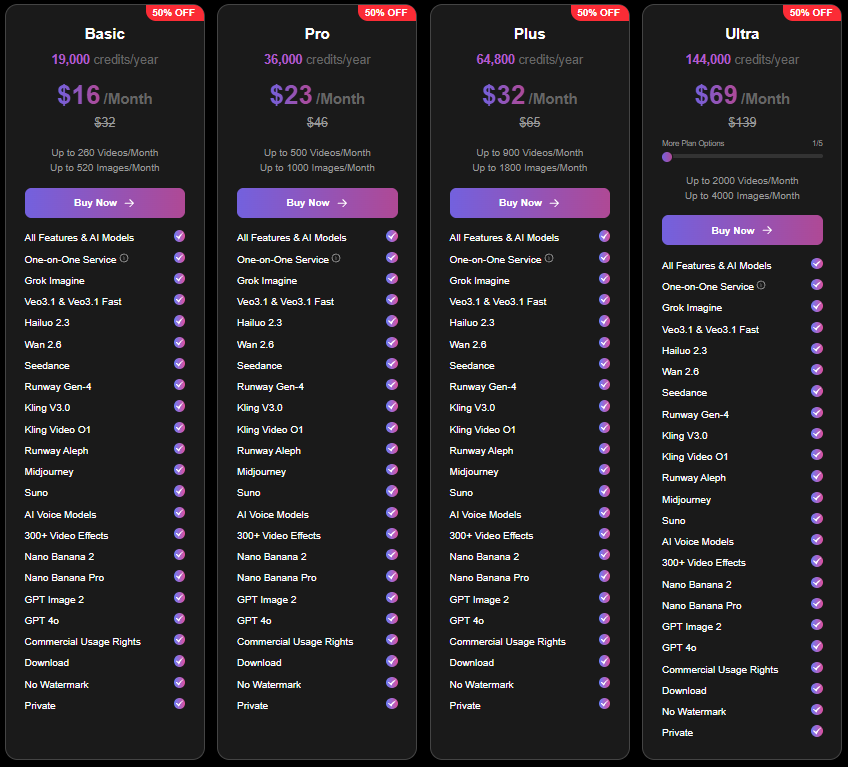Click the info icon beside Plus One-on-One Service
This screenshot has height=767, width=848.
click(x=549, y=258)
